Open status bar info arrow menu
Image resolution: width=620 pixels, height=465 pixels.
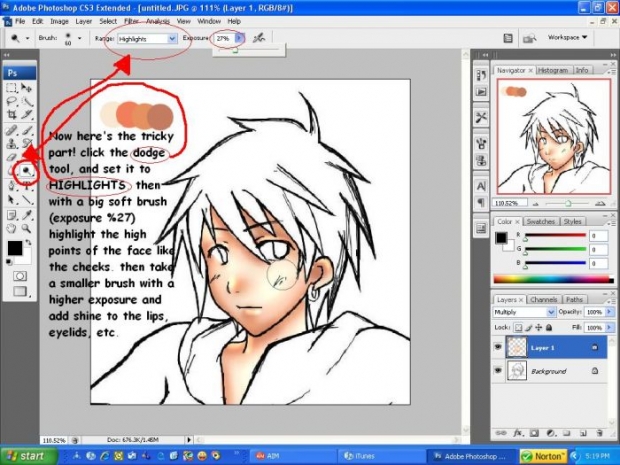click(x=189, y=439)
